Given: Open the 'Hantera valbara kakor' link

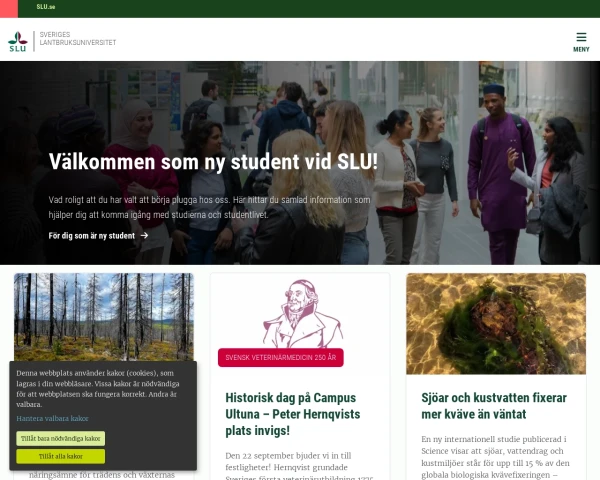Looking at the screenshot, I should (52, 418).
